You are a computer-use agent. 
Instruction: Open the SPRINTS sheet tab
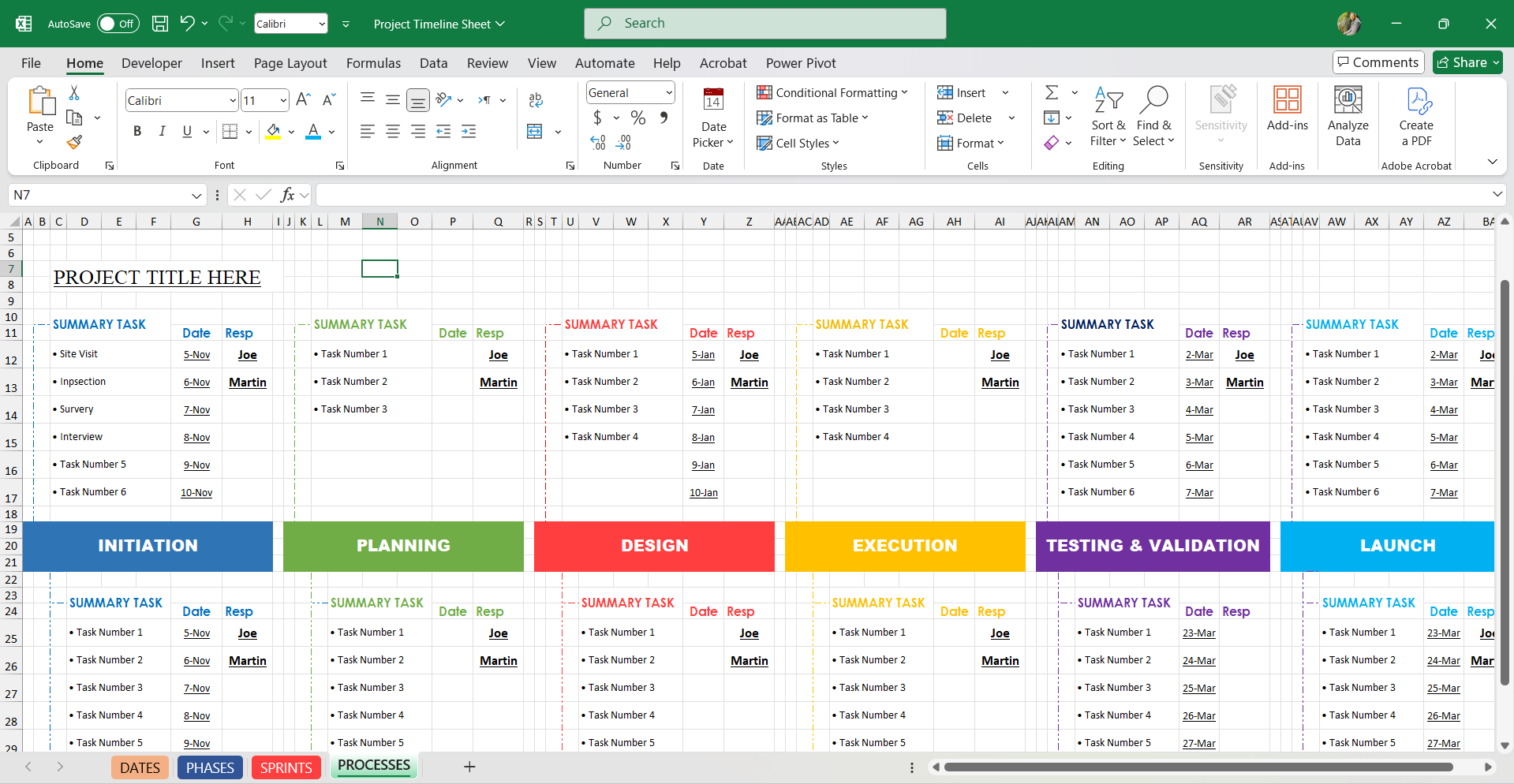tap(286, 767)
